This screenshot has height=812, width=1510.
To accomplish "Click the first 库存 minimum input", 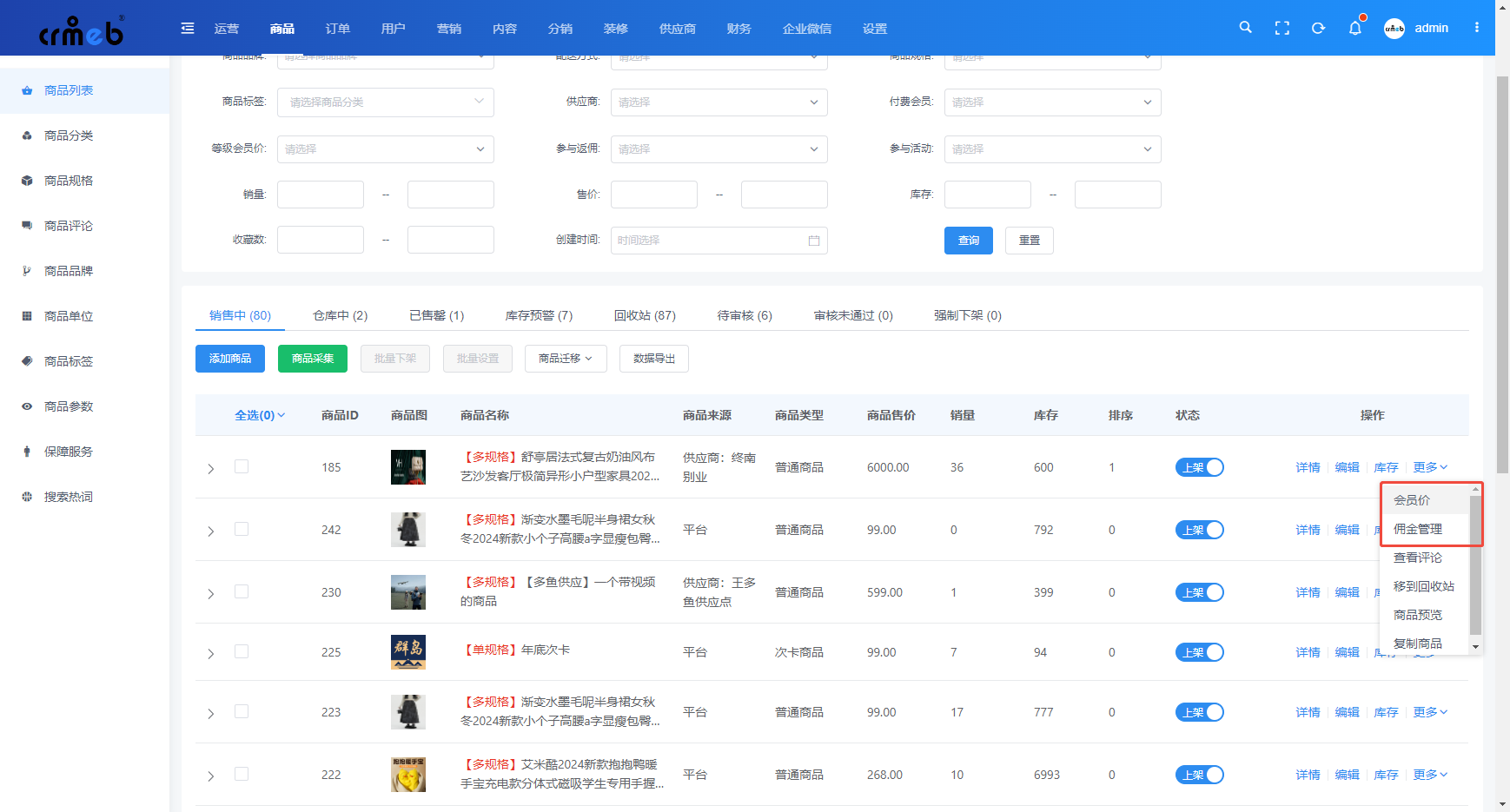I will (988, 195).
